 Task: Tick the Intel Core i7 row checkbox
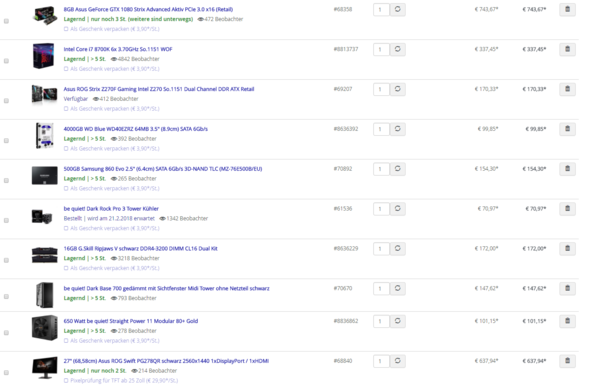6,61
